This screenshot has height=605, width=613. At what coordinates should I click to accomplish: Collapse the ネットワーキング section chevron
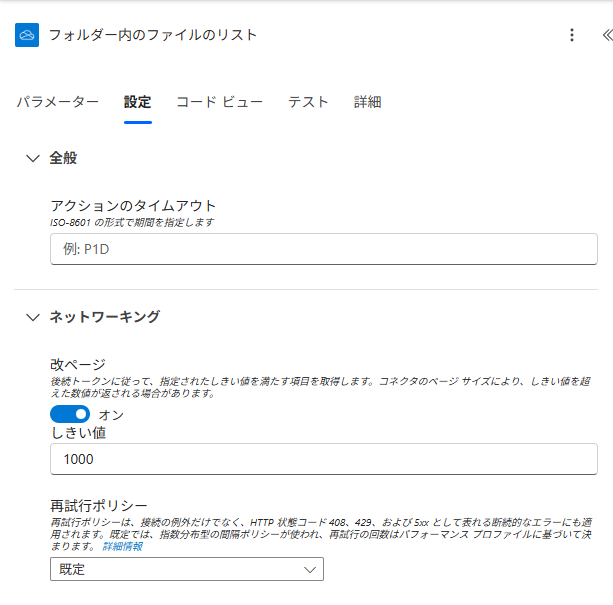32,317
